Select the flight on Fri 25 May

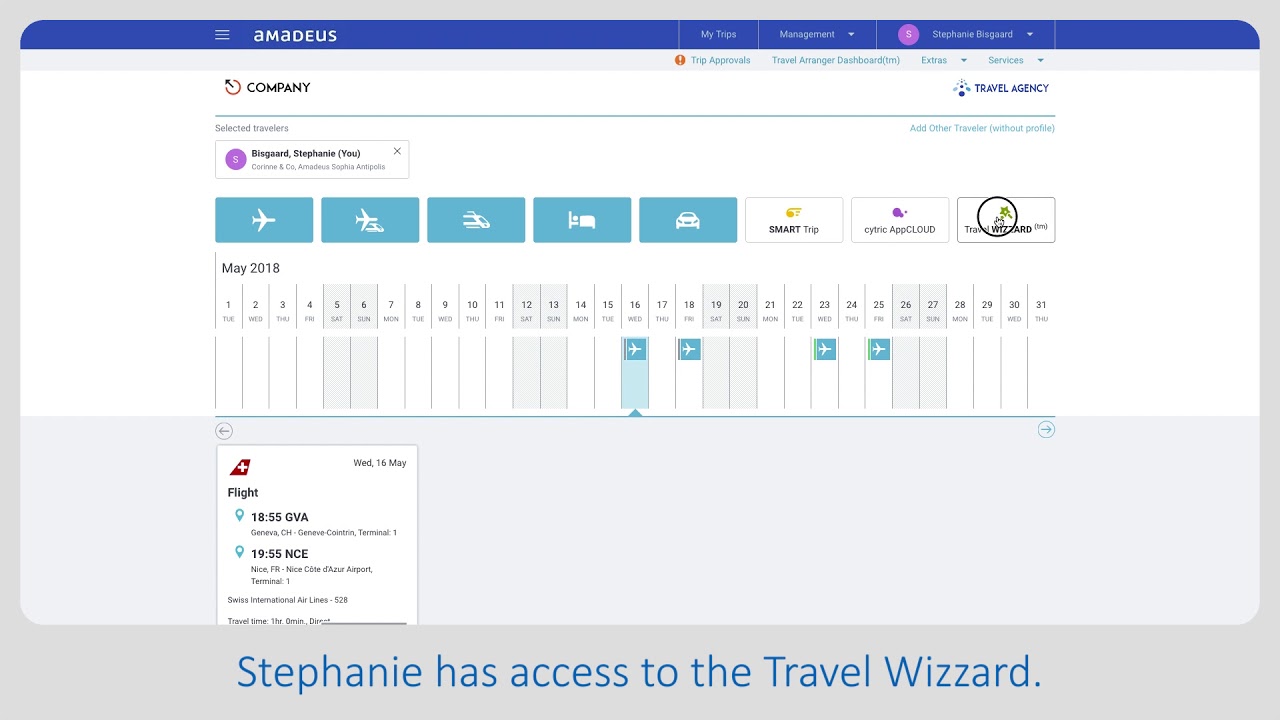click(878, 349)
